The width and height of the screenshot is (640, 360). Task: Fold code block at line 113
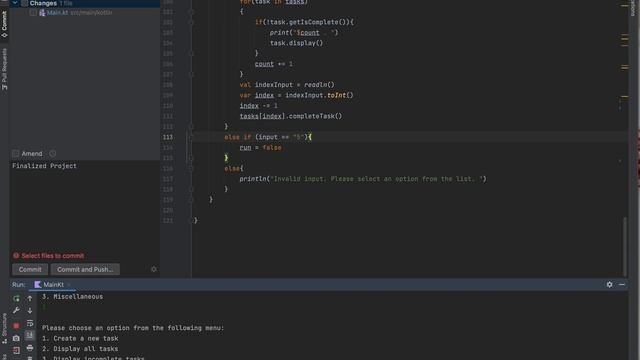click(190, 137)
